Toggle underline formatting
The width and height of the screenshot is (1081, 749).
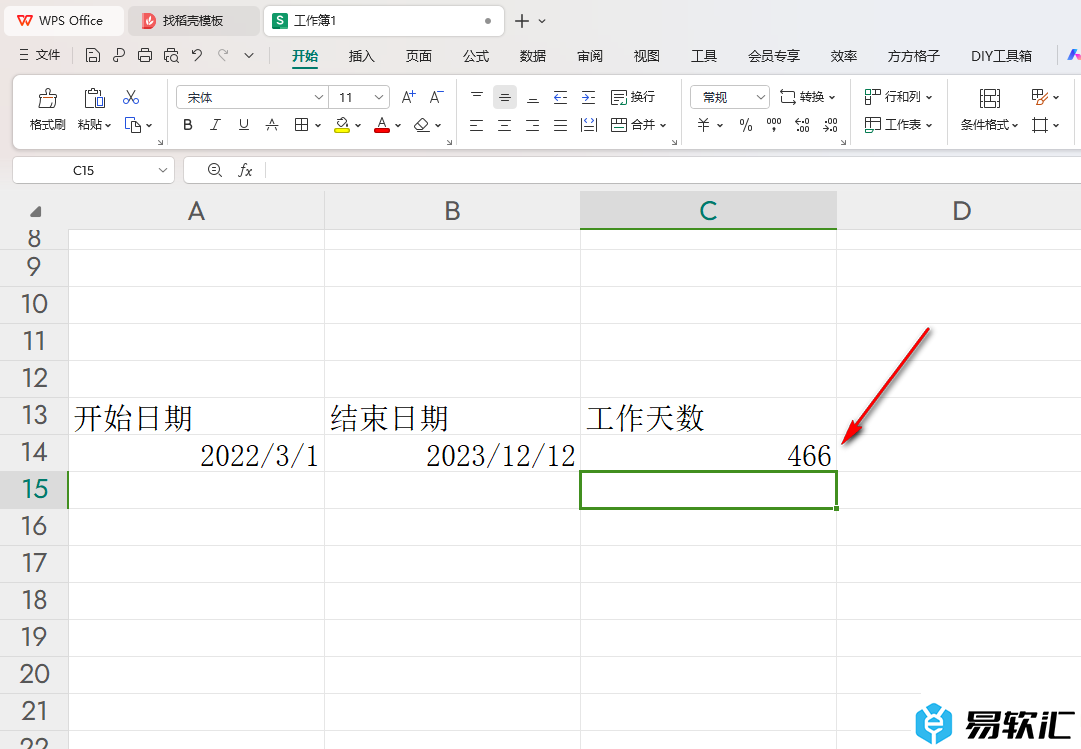(x=243, y=125)
